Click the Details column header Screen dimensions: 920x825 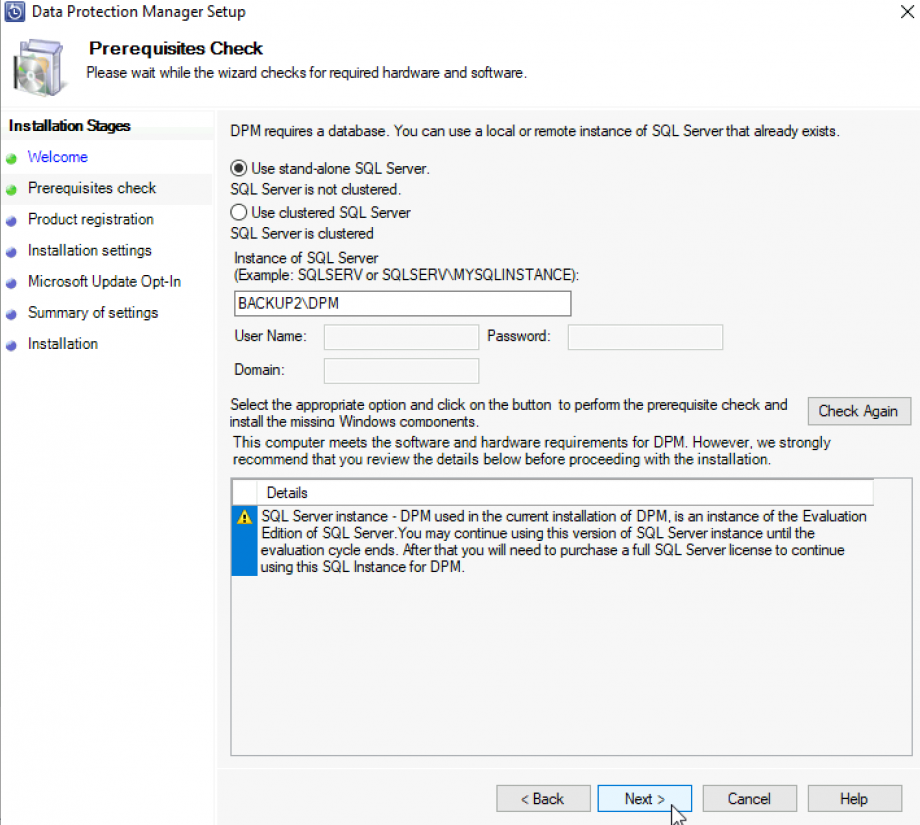(x=288, y=492)
